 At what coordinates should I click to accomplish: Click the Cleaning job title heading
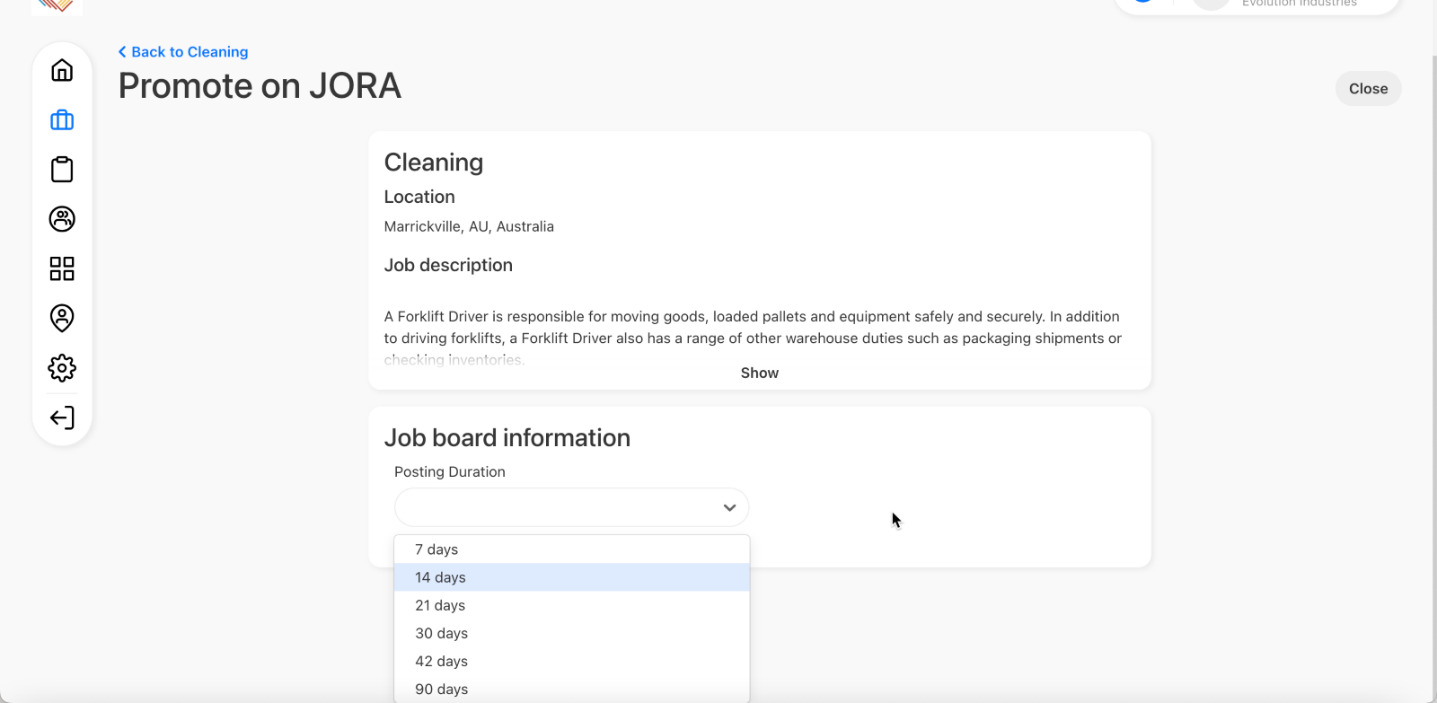[433, 162]
